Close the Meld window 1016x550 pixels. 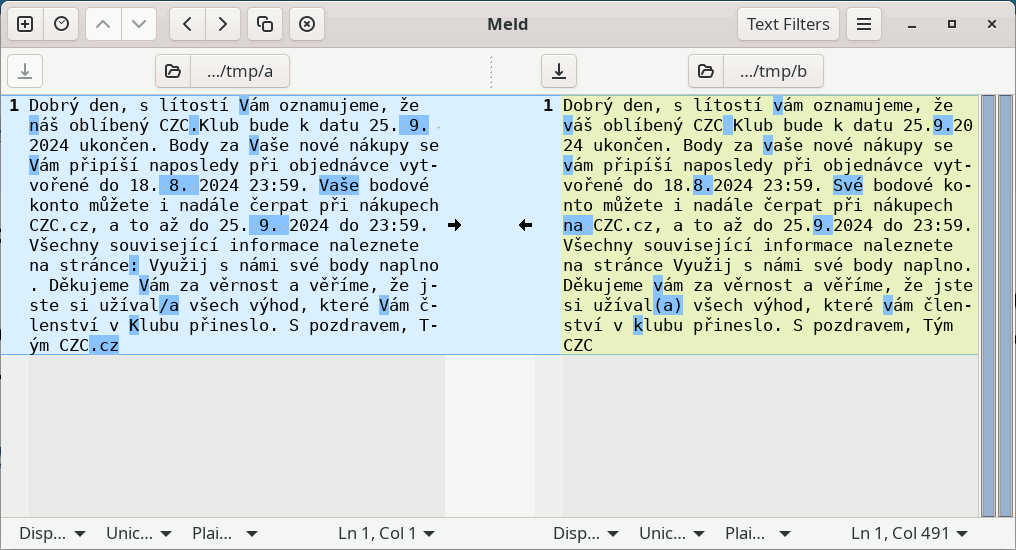(x=991, y=24)
